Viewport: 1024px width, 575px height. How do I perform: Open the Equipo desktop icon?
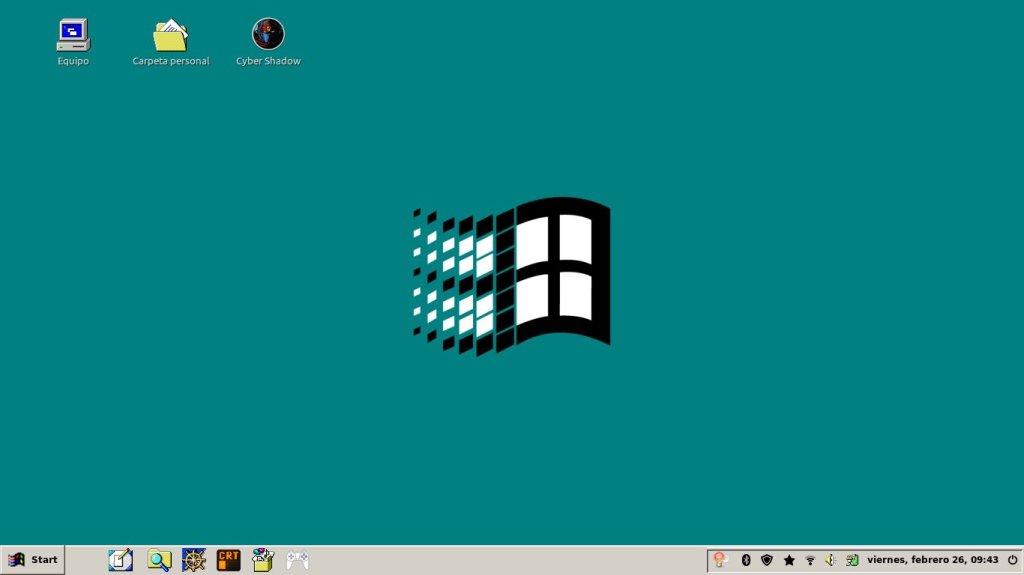(x=73, y=35)
